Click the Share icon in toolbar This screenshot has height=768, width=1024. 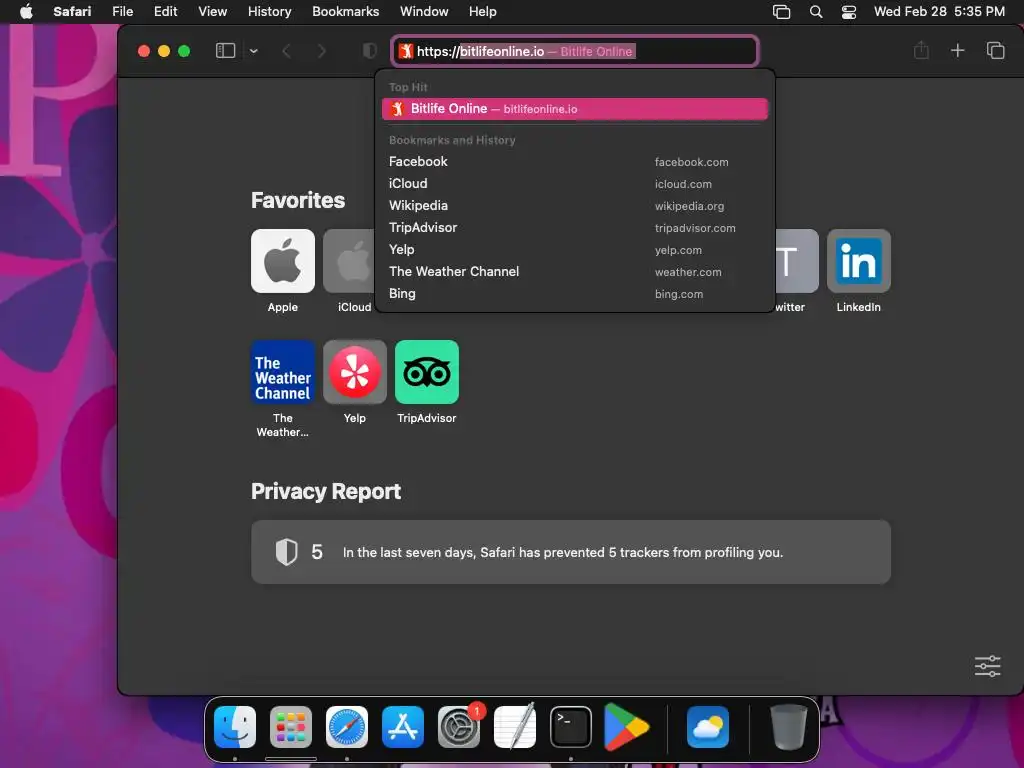tap(921, 50)
